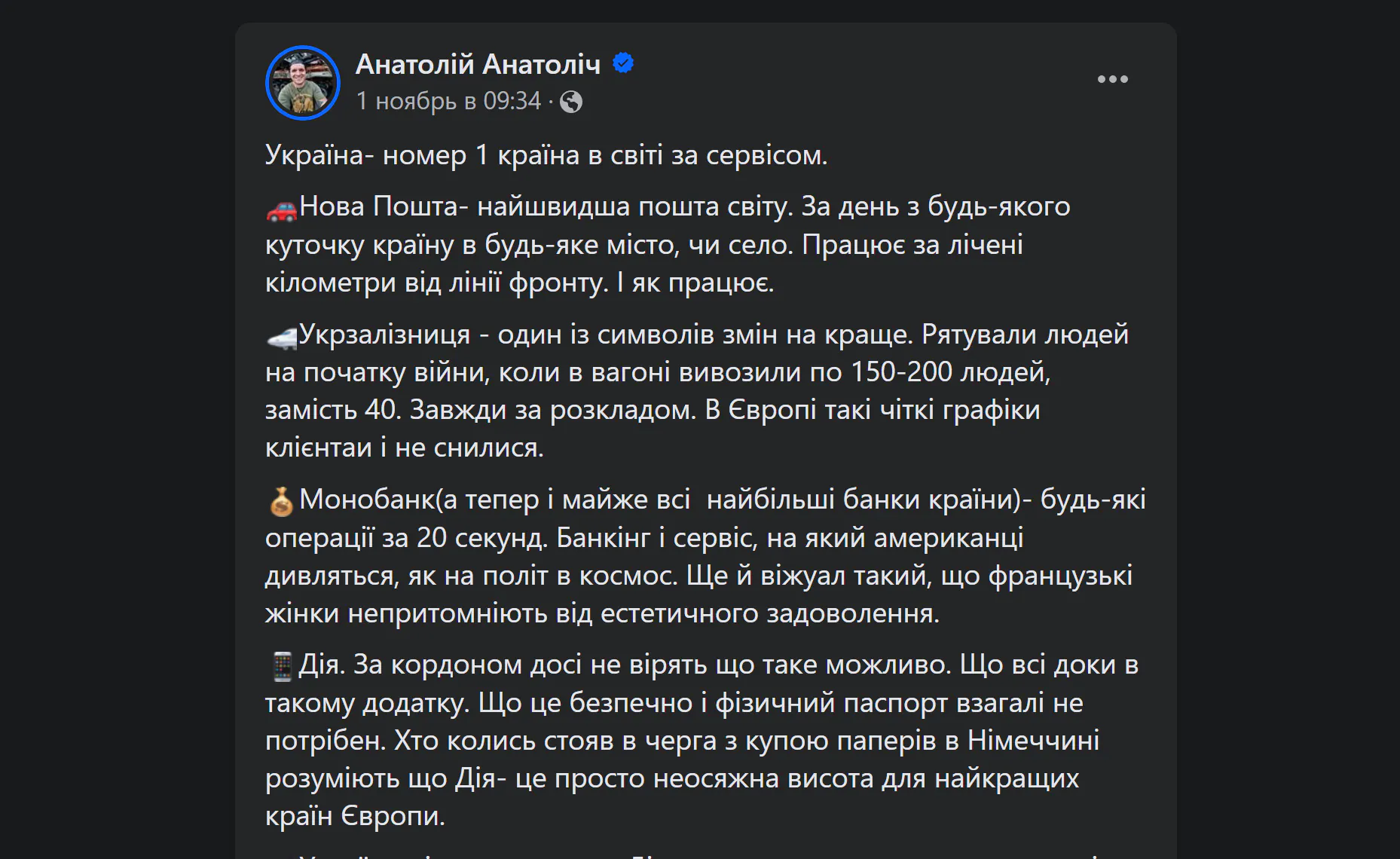Click the globe public-audience icon
Viewport: 1400px width, 859px height.
click(x=571, y=102)
